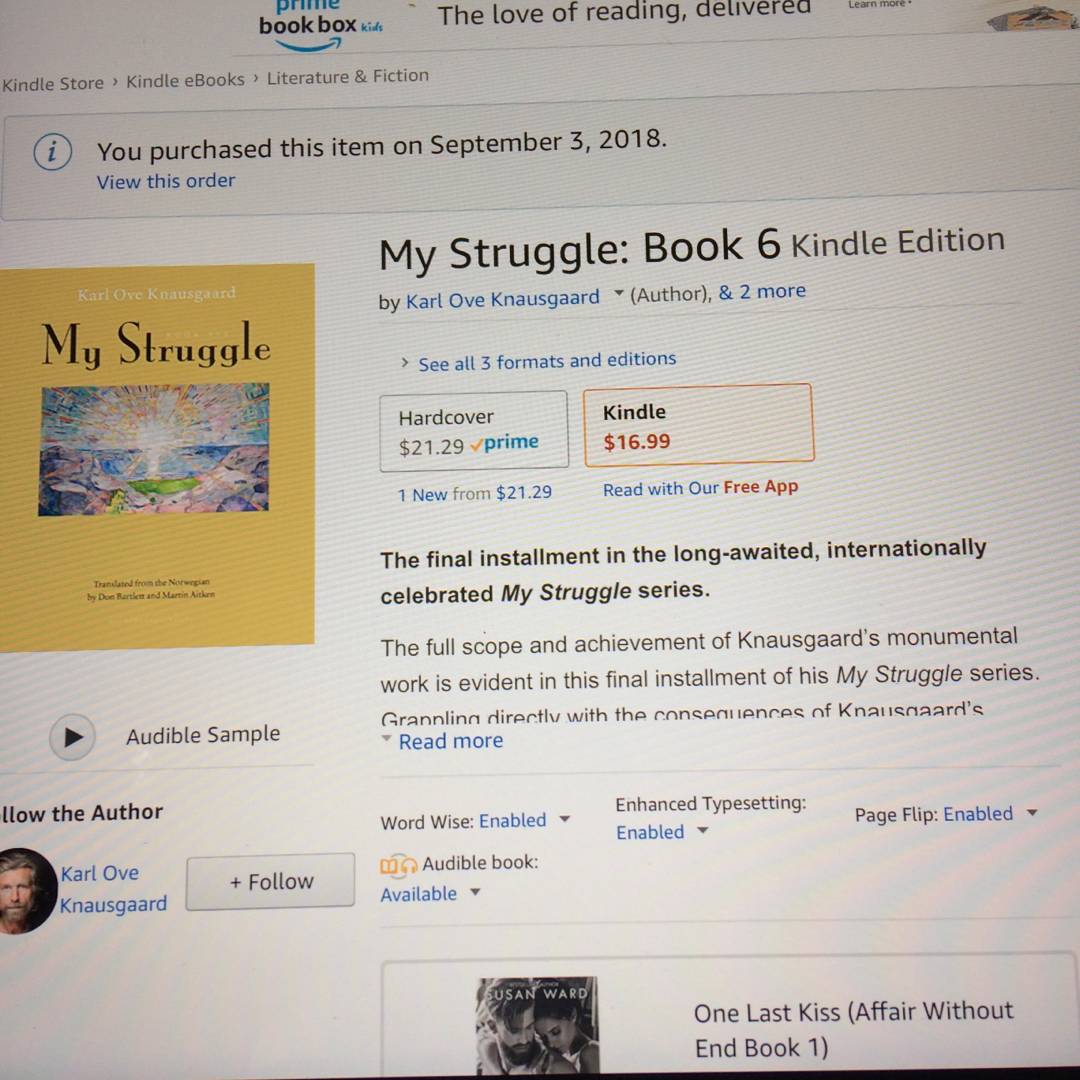
Task: Expand Page Flip Enabled dropdown
Action: tap(1031, 813)
